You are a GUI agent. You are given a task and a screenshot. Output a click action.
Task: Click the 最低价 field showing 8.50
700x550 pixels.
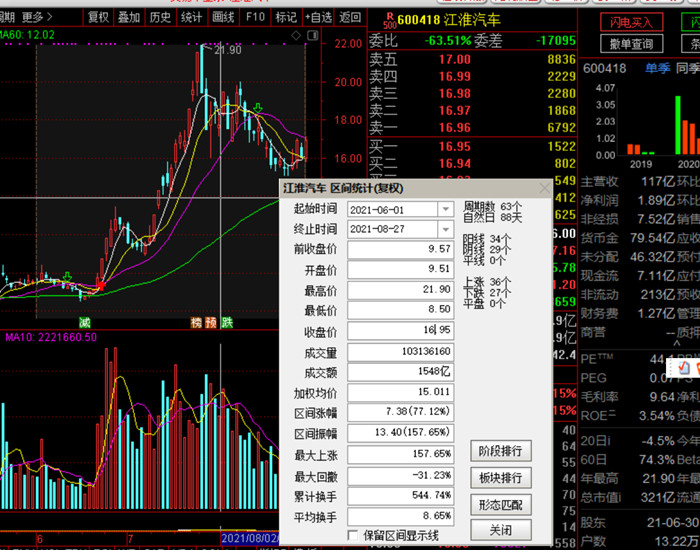[400, 310]
